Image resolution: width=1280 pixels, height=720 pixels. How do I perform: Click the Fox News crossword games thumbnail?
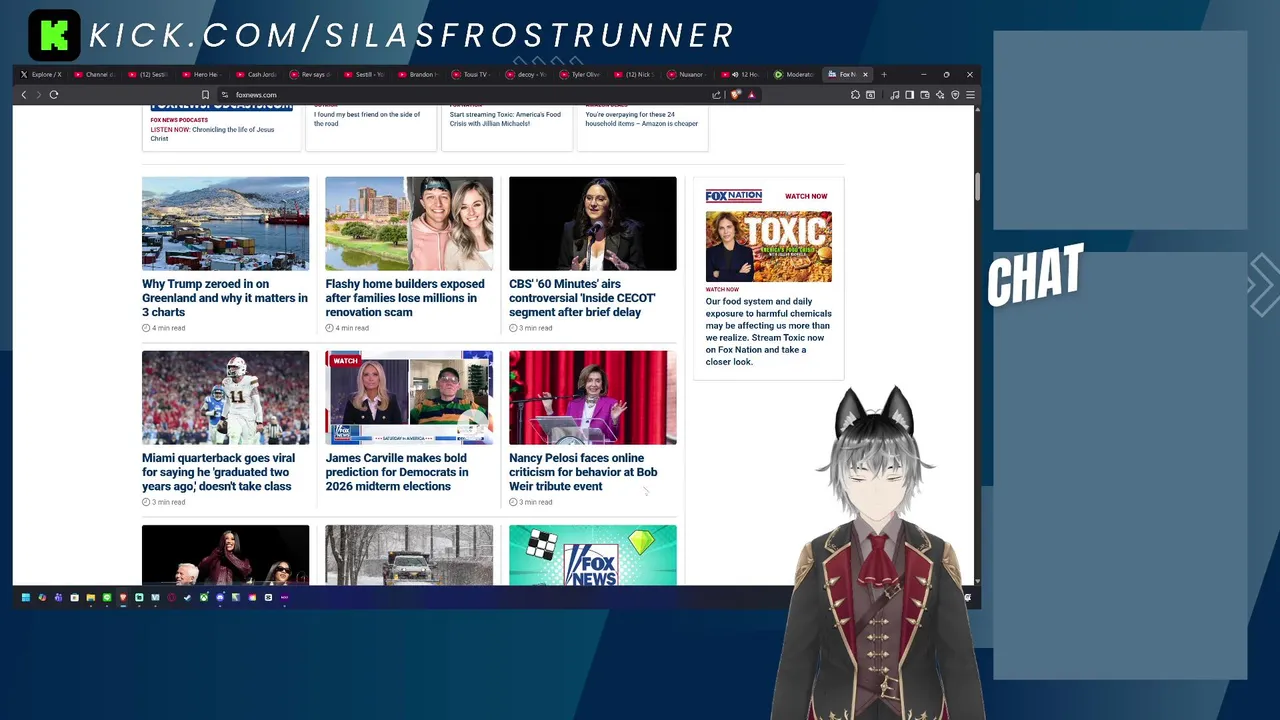coord(593,555)
